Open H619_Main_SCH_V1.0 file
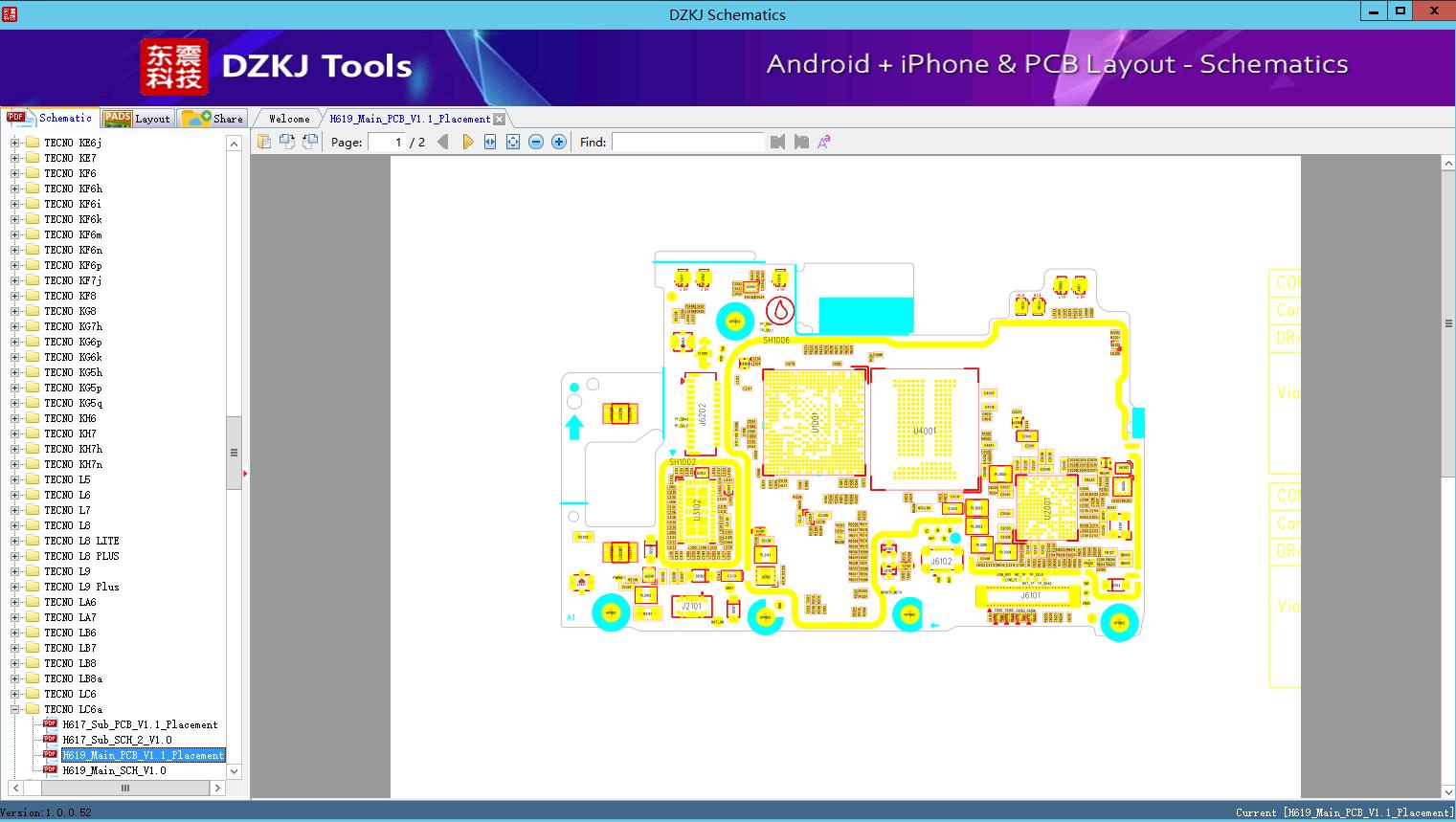Image resolution: width=1456 pixels, height=822 pixels. (114, 770)
